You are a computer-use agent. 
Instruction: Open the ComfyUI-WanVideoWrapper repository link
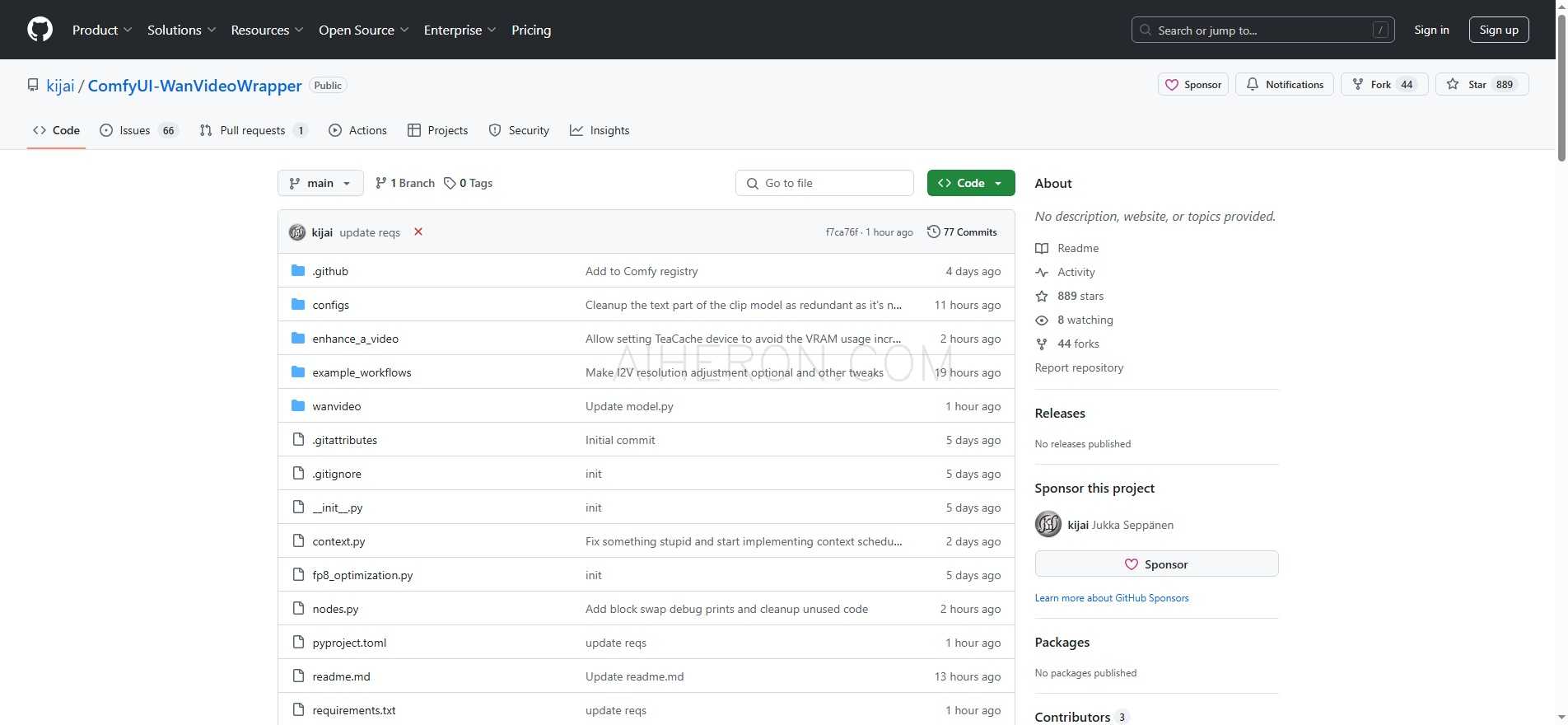click(195, 86)
